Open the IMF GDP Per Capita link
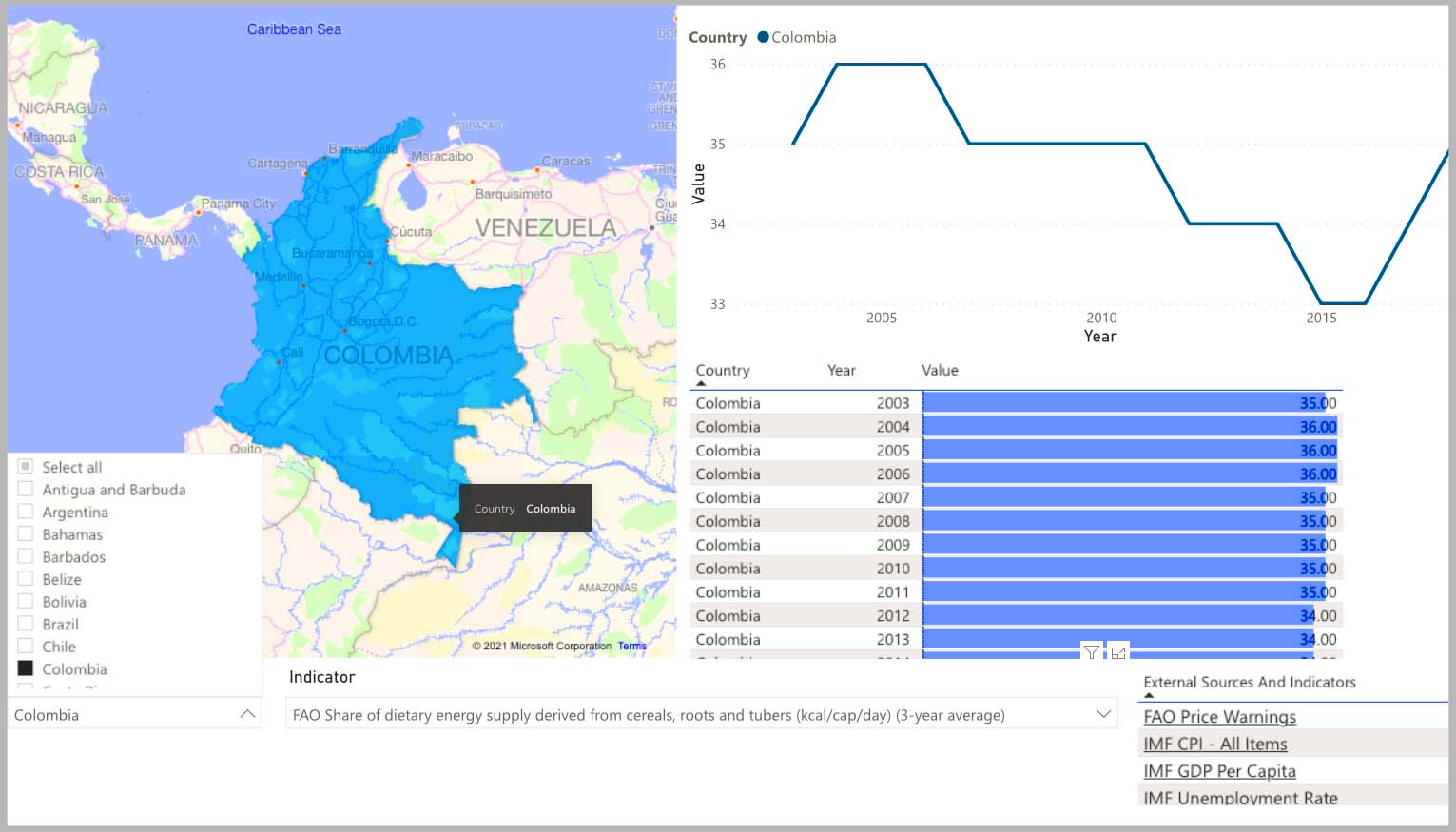 pyautogui.click(x=1219, y=771)
